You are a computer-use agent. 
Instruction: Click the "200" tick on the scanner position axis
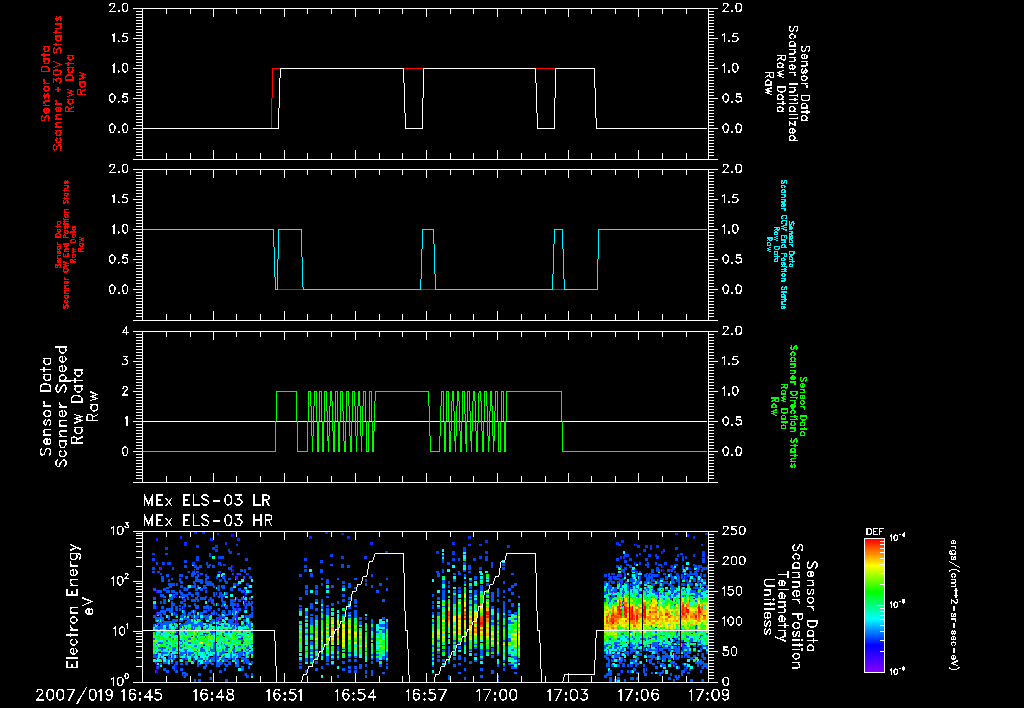click(735, 561)
